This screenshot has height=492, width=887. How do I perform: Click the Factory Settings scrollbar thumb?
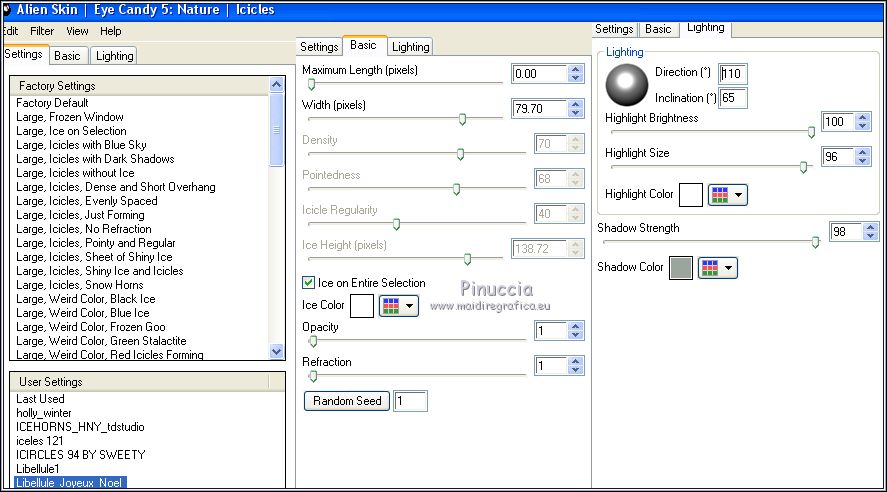276,130
